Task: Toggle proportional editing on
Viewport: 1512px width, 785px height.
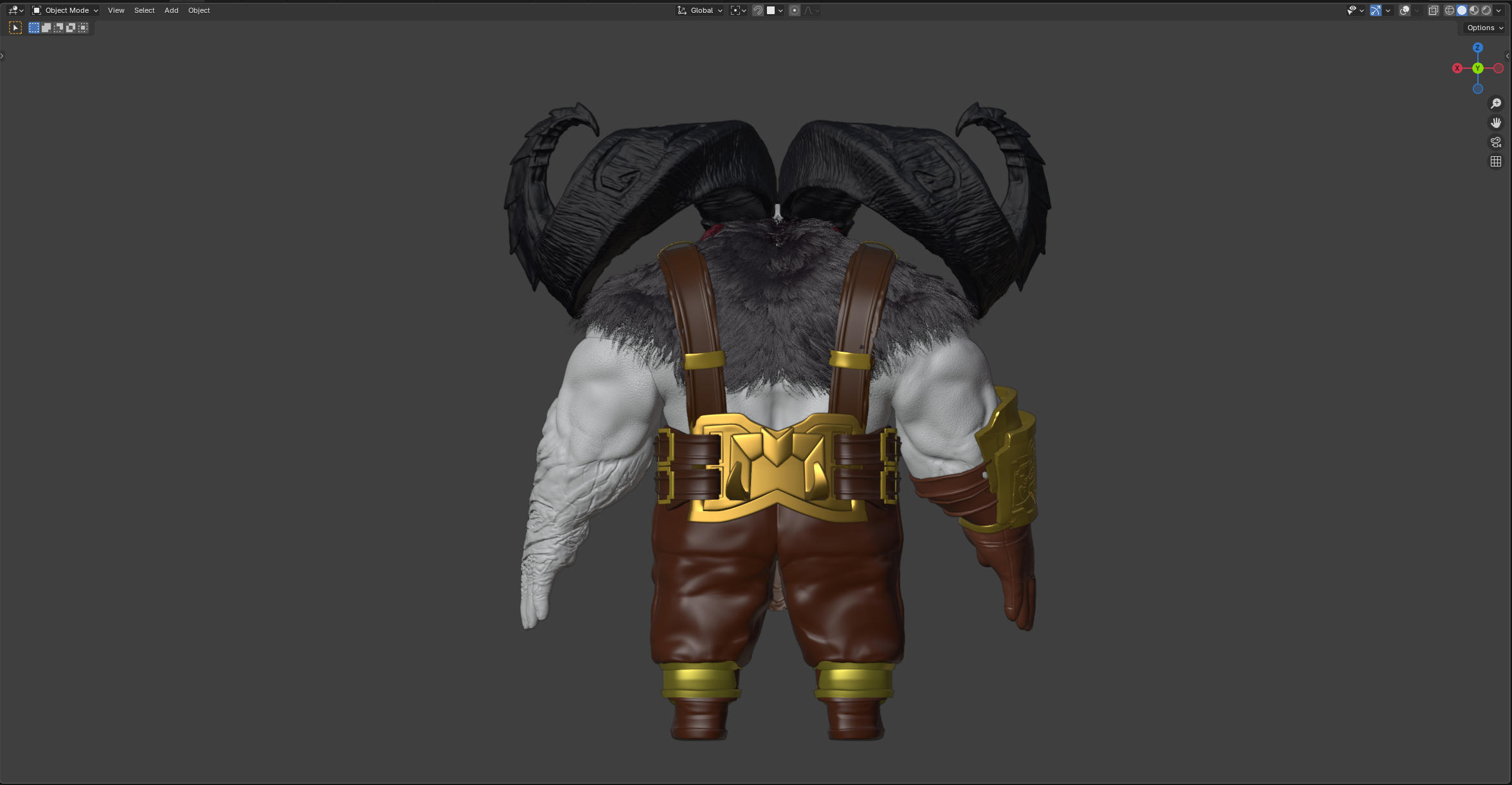Action: 795,10
